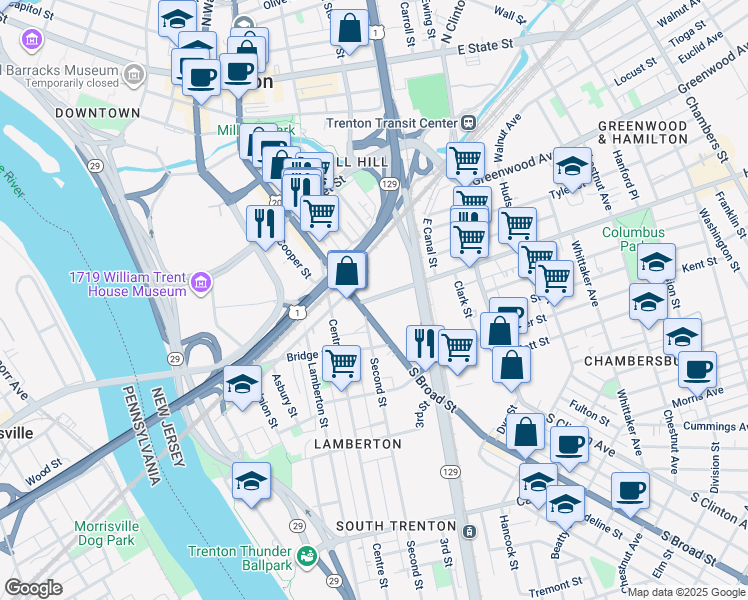Click the graduation cap marker near Greenwood Ave
Screen dimensions: 748x600
pyautogui.click(x=572, y=170)
